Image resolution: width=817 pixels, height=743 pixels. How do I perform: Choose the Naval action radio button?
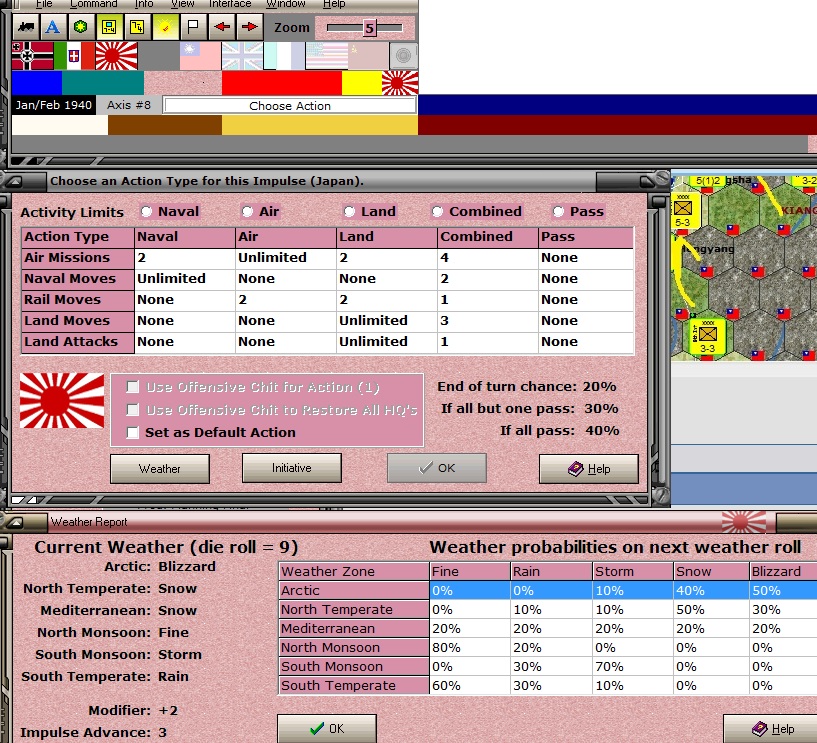146,212
